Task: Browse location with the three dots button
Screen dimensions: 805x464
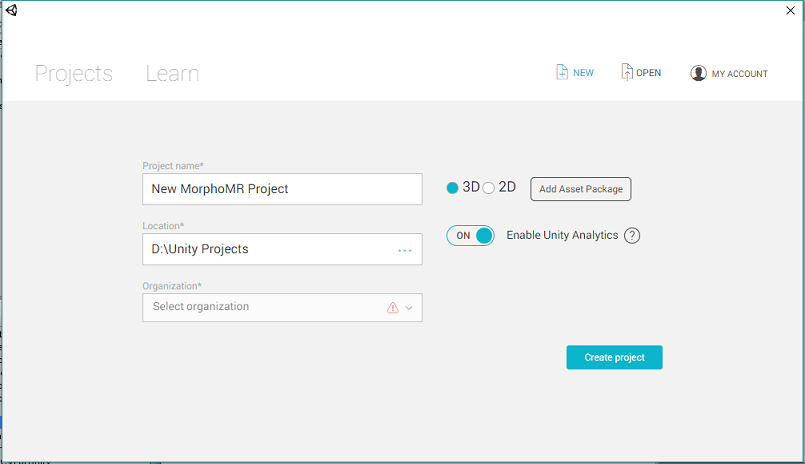Action: [x=405, y=250]
